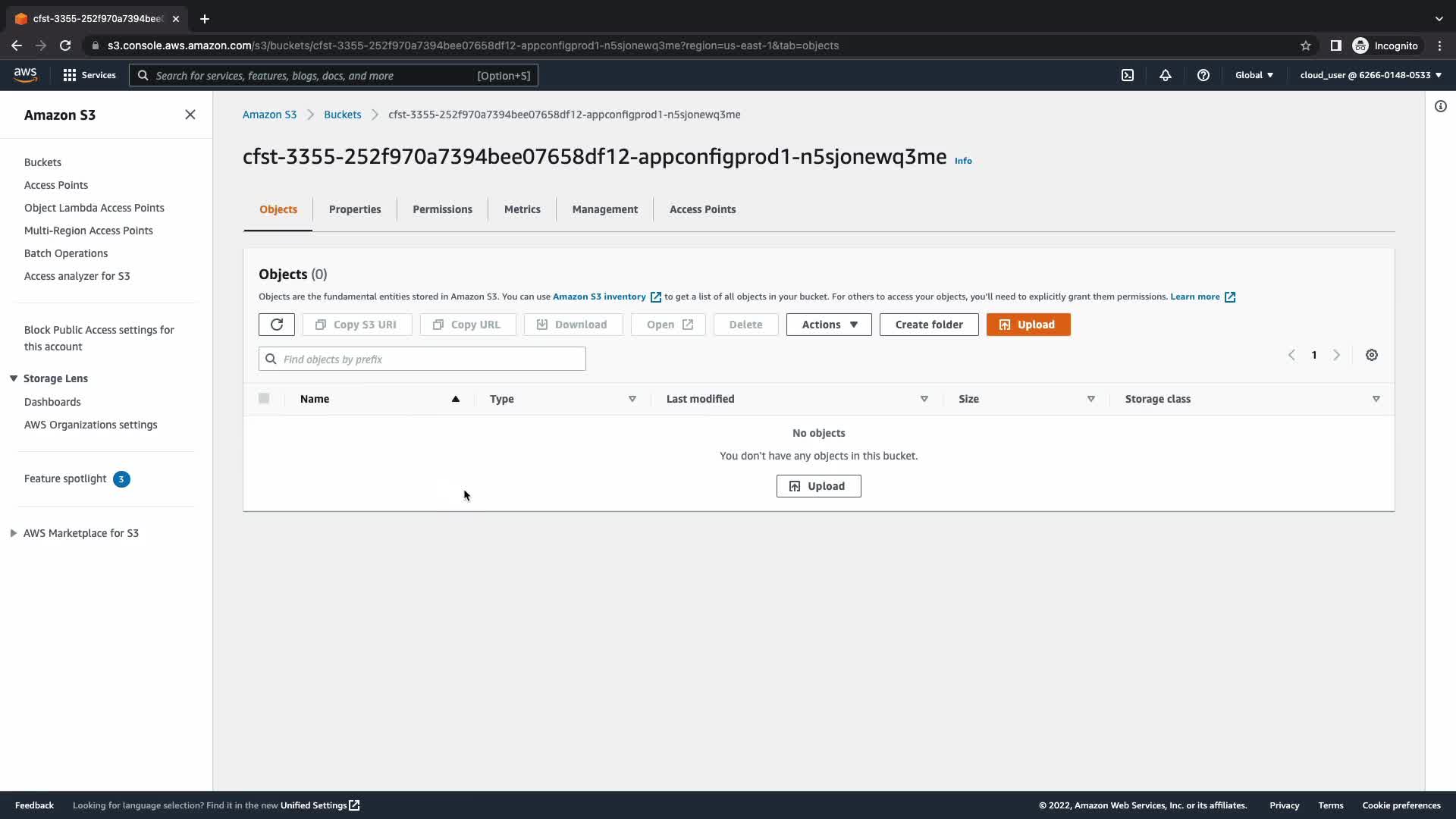
Task: Open the Actions dropdown
Action: coord(829,325)
